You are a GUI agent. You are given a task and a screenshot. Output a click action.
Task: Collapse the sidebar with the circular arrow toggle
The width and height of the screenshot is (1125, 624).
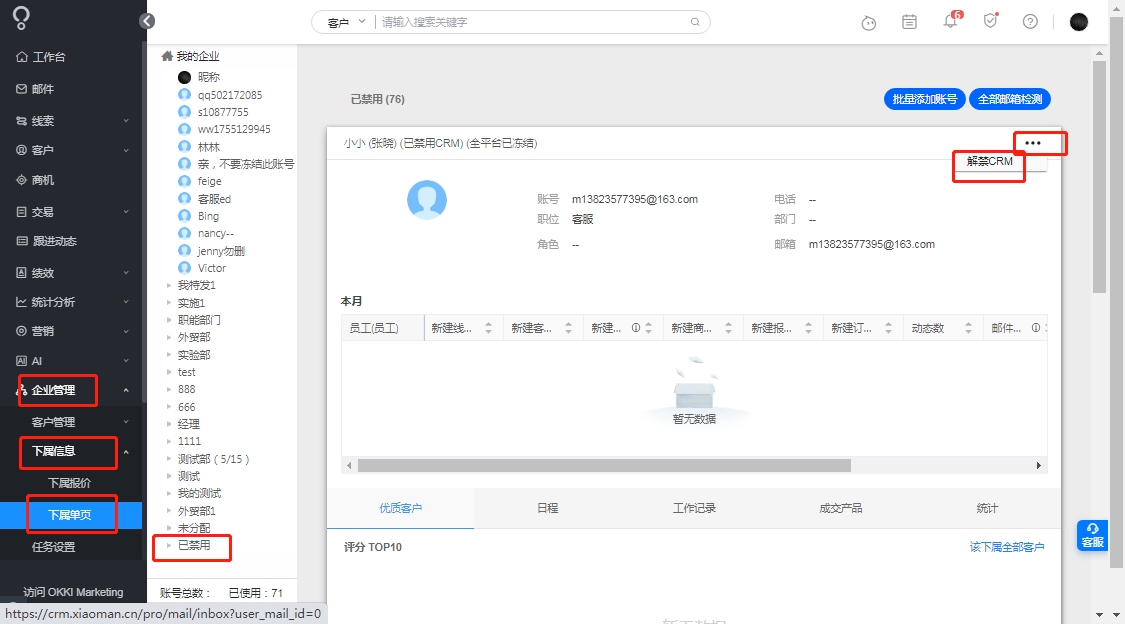(147, 20)
